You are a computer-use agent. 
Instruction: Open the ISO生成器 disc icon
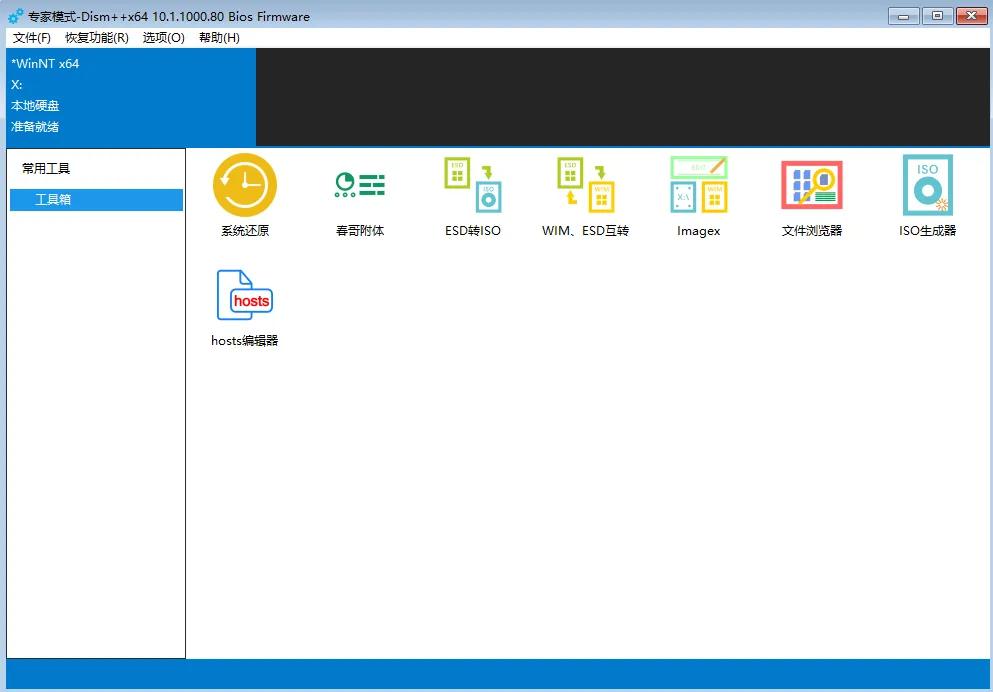pyautogui.click(x=927, y=186)
